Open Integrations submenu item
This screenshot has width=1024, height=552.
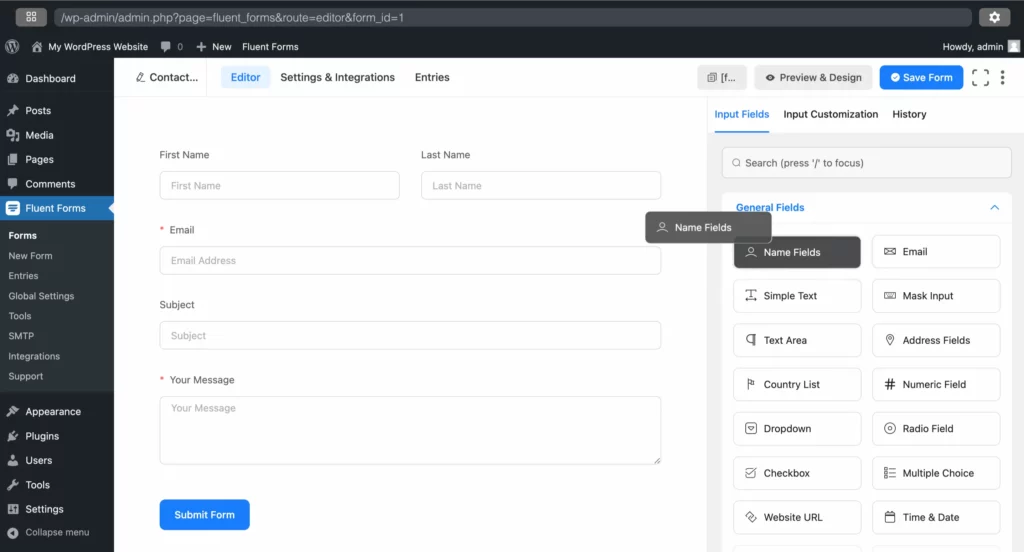34,356
